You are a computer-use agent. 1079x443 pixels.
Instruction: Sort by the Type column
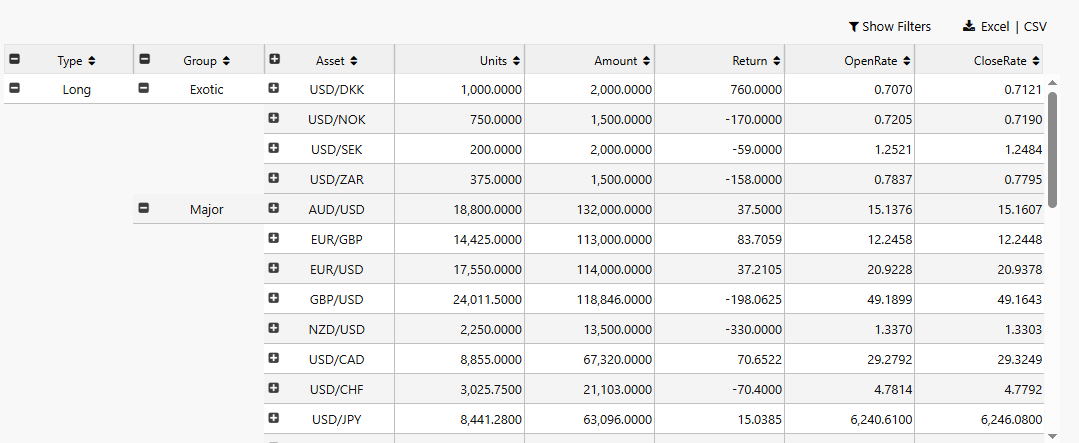[x=77, y=61]
